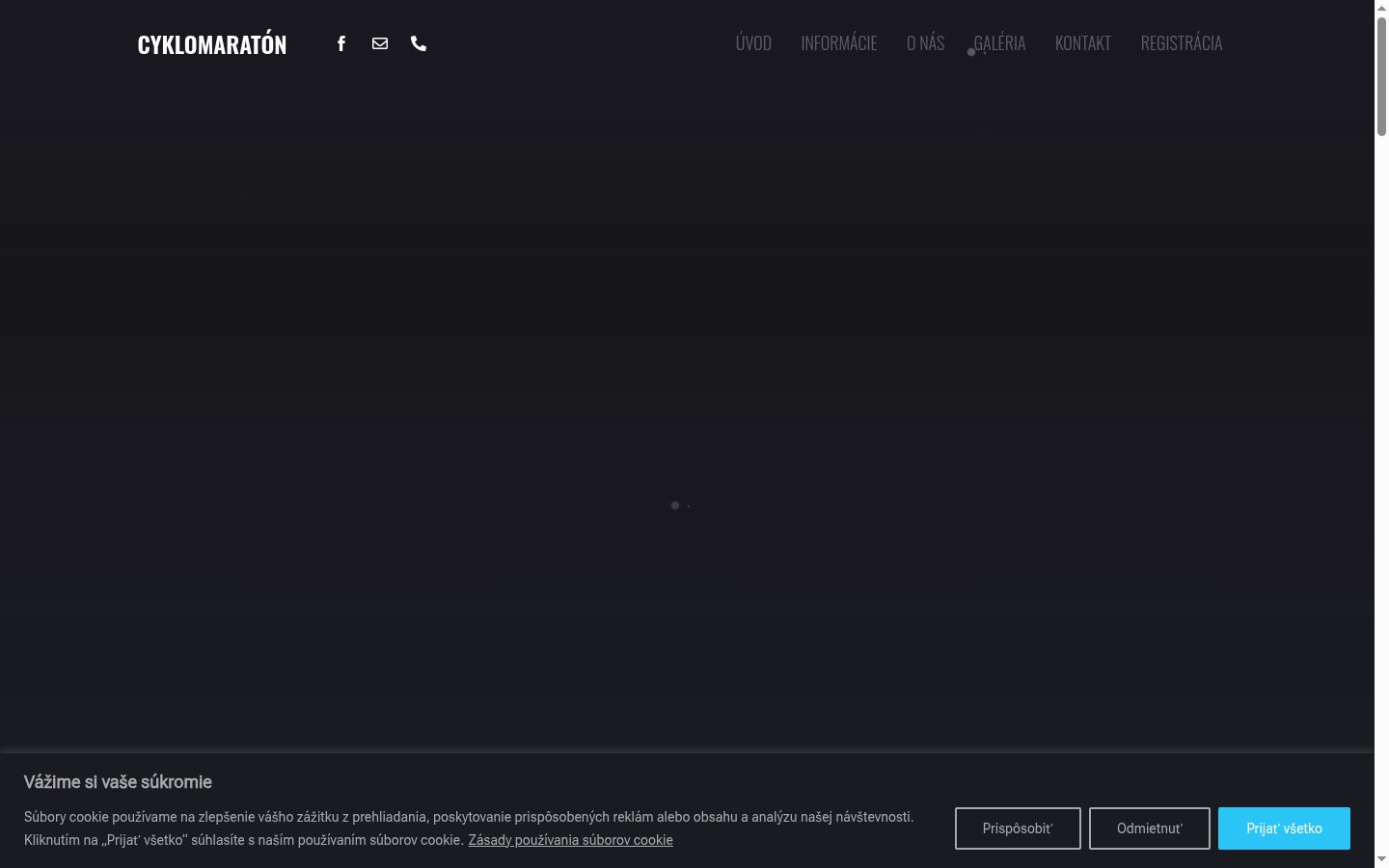The height and width of the screenshot is (868, 1389).
Task: Click the phone call icon
Action: pos(419,43)
